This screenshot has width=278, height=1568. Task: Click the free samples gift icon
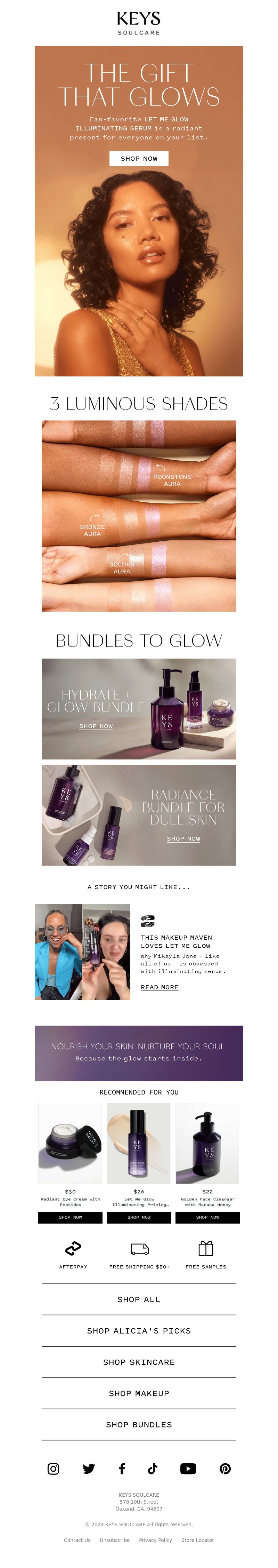pyautogui.click(x=206, y=1248)
